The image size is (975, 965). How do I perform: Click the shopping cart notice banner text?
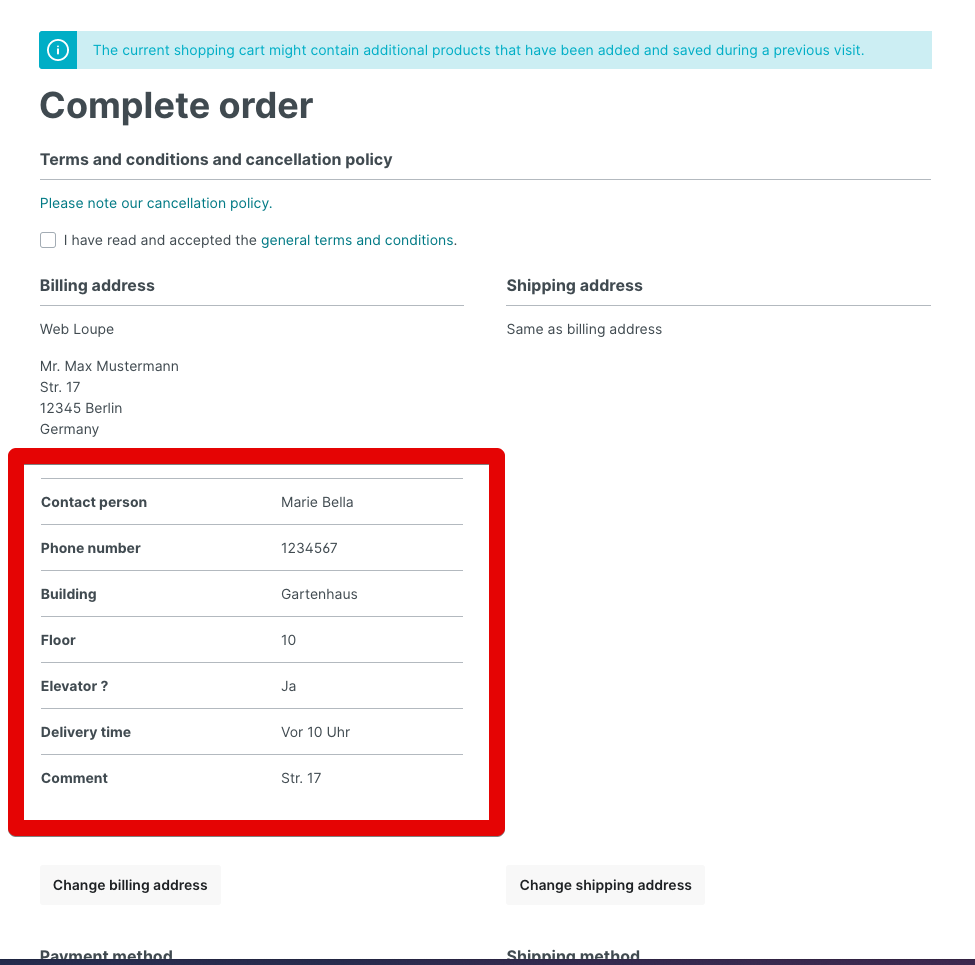click(x=478, y=50)
